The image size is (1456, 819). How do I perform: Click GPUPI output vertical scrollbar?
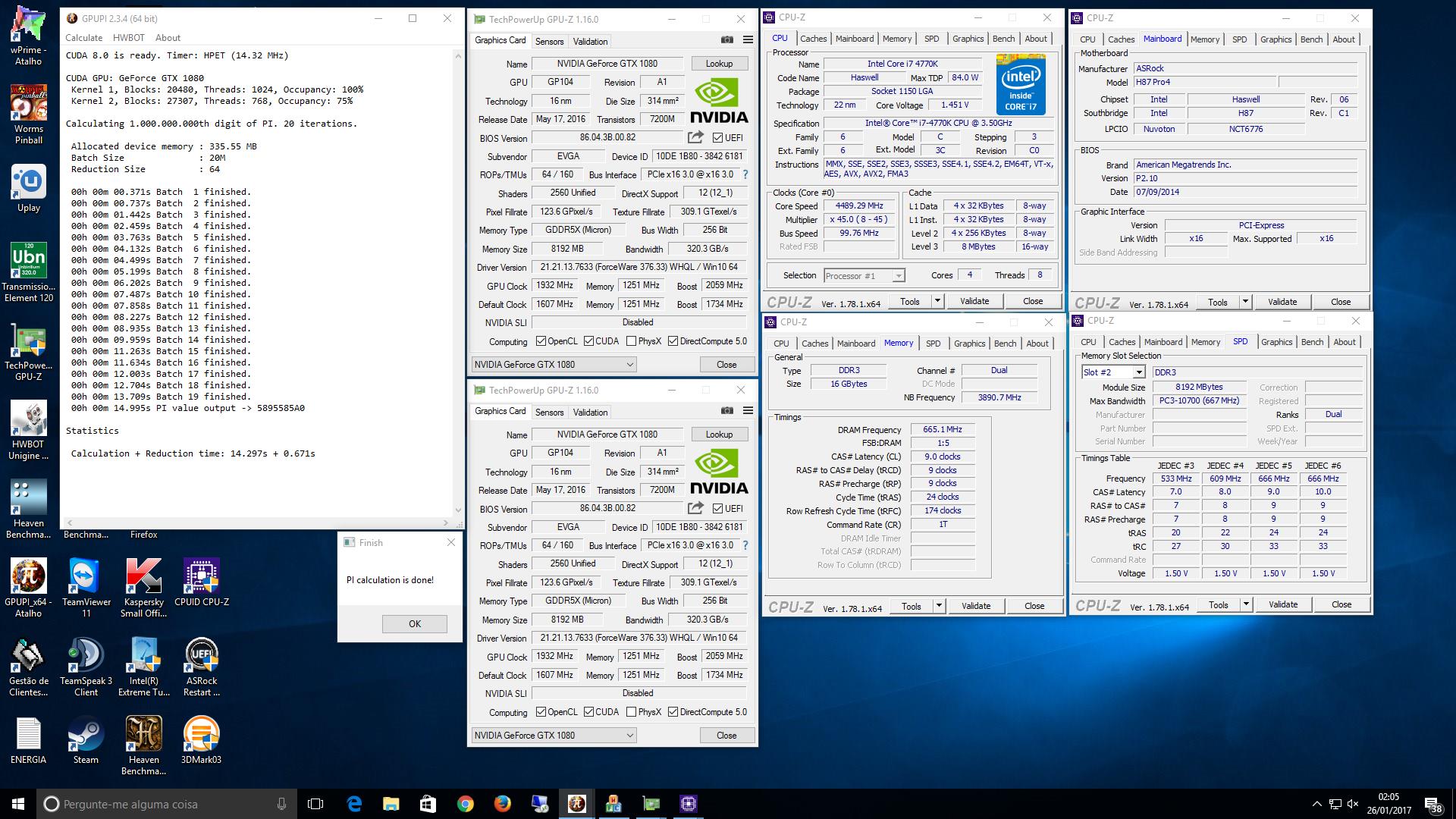458,282
